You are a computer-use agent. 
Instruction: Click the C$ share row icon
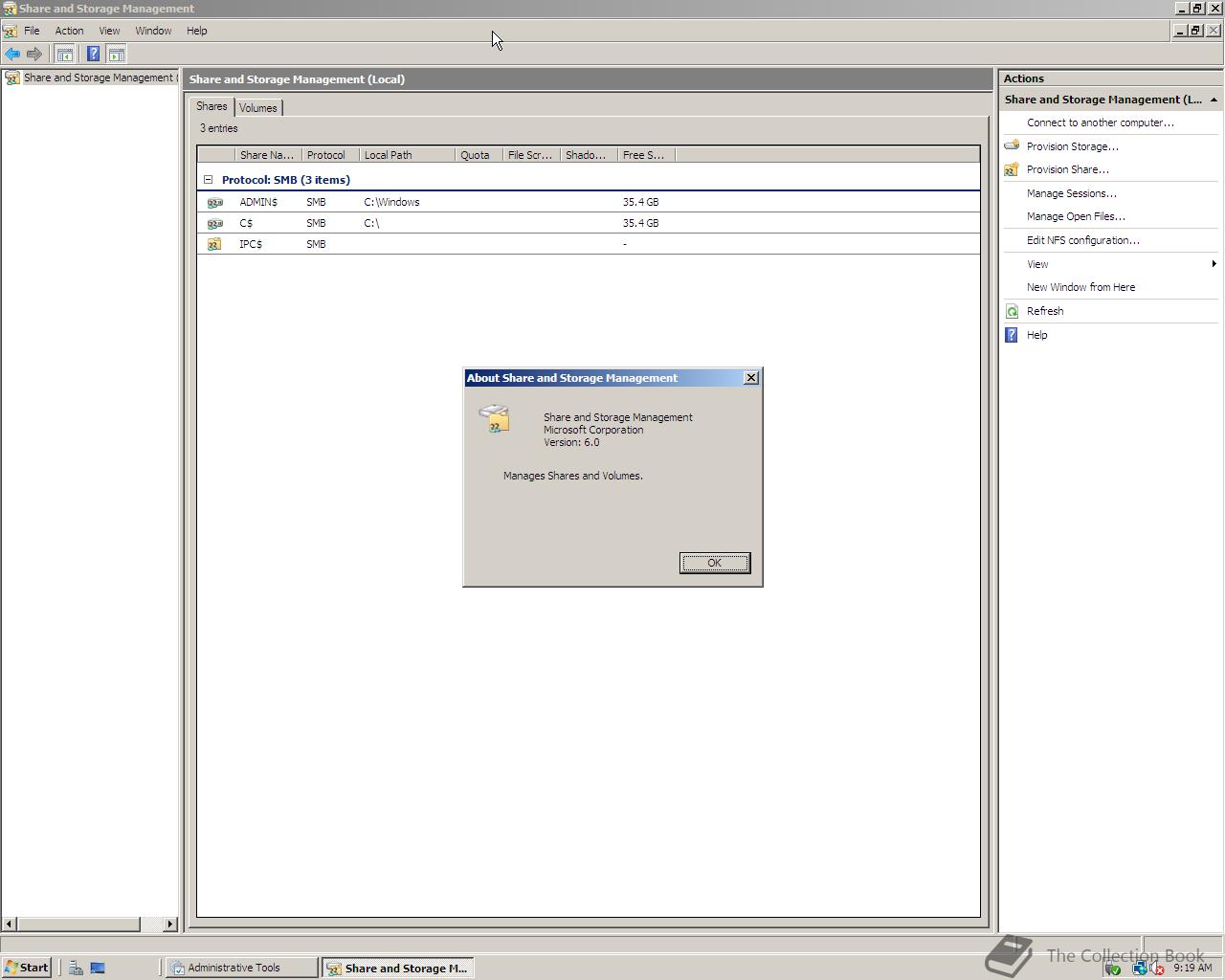[x=215, y=223]
